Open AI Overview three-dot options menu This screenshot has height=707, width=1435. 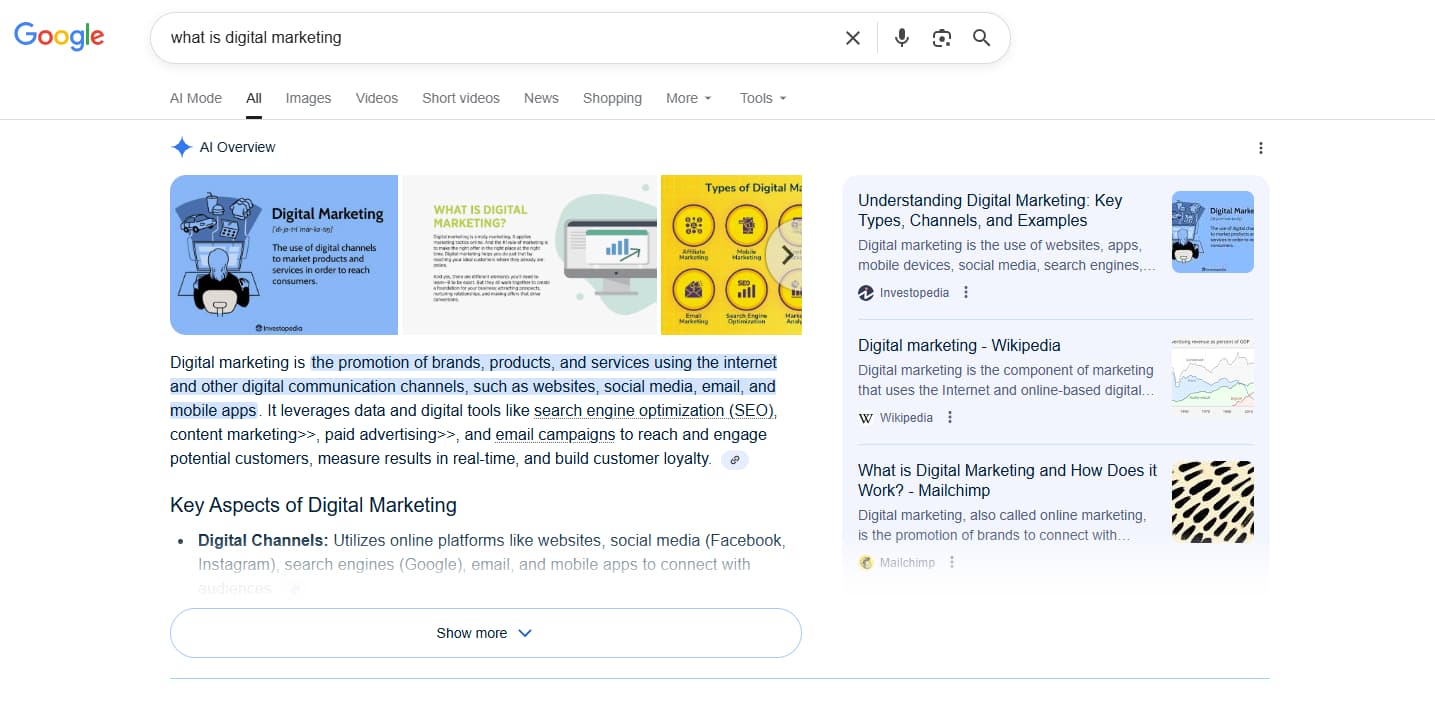[x=1260, y=148]
